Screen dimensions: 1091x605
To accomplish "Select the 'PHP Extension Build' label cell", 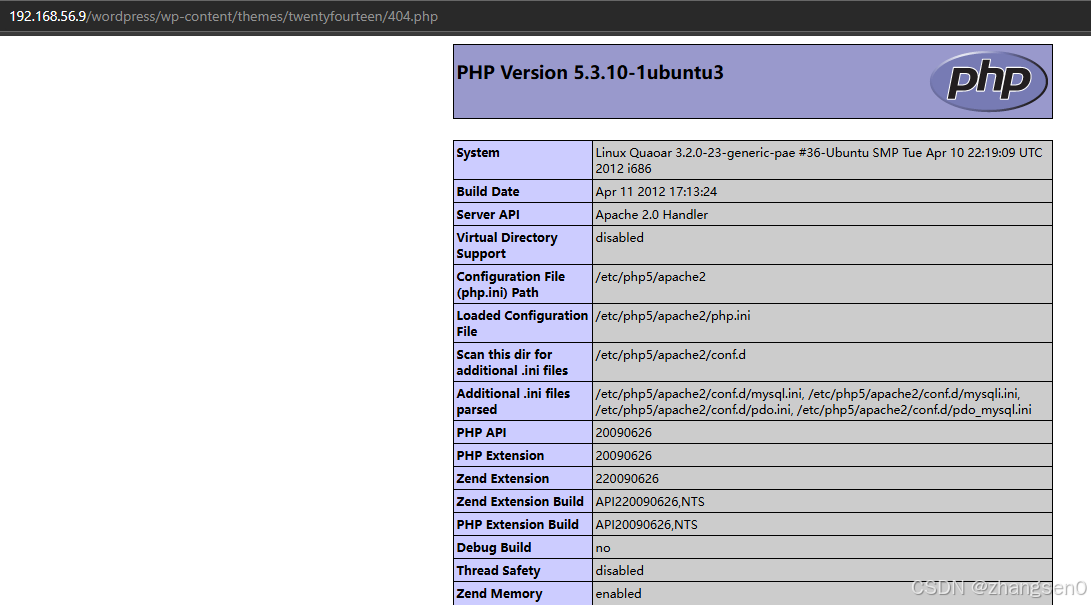I will (523, 524).
